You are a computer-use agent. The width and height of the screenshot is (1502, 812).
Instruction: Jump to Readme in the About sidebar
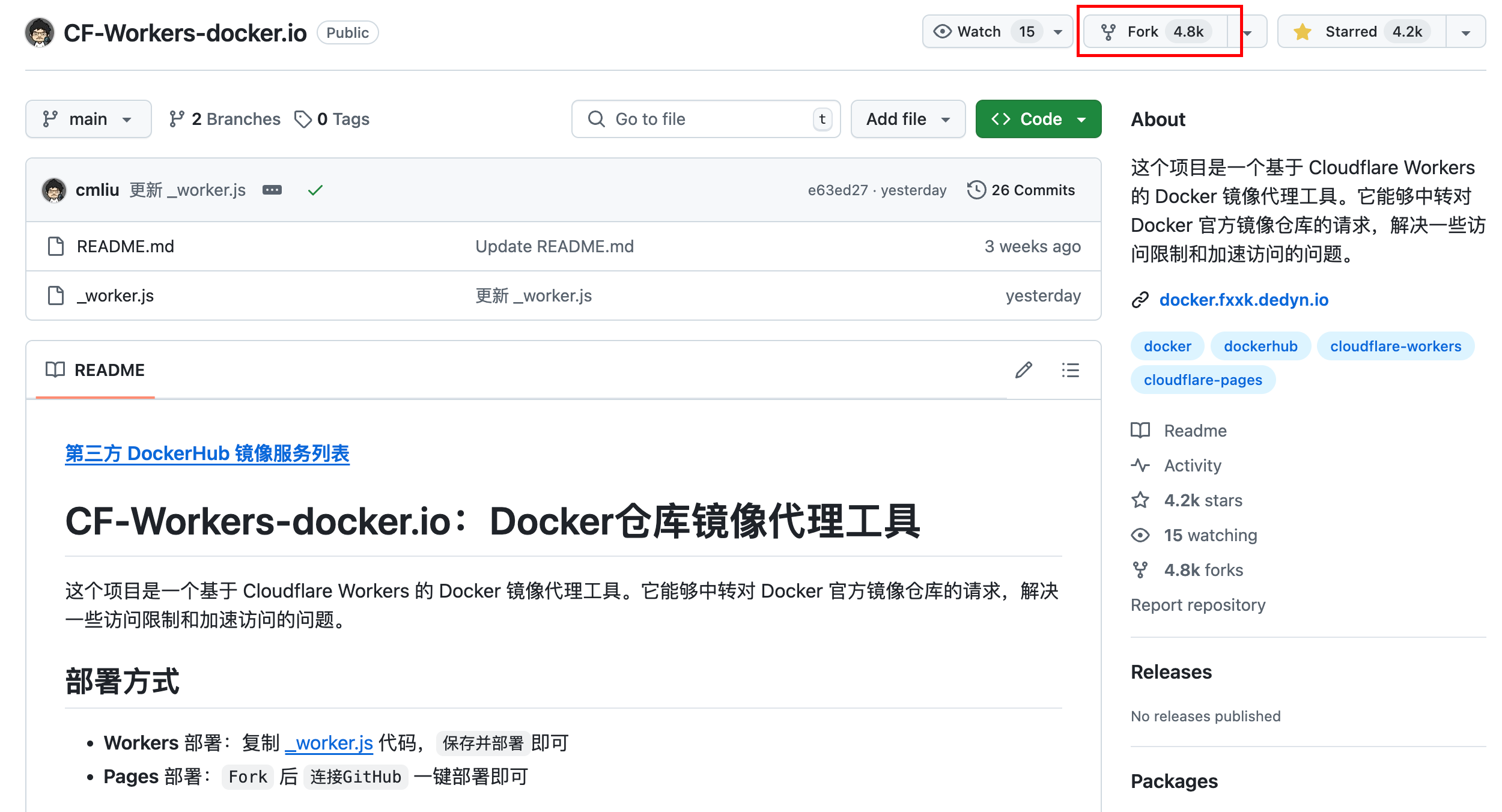click(1195, 431)
